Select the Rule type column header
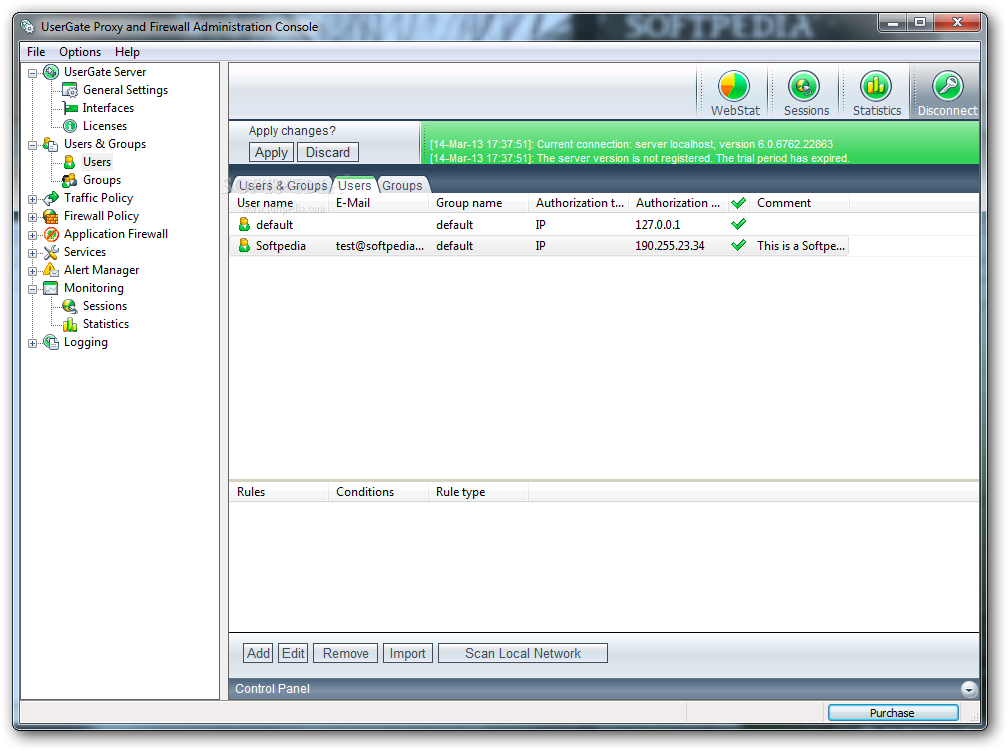This screenshot has width=1008, height=751. [x=478, y=492]
